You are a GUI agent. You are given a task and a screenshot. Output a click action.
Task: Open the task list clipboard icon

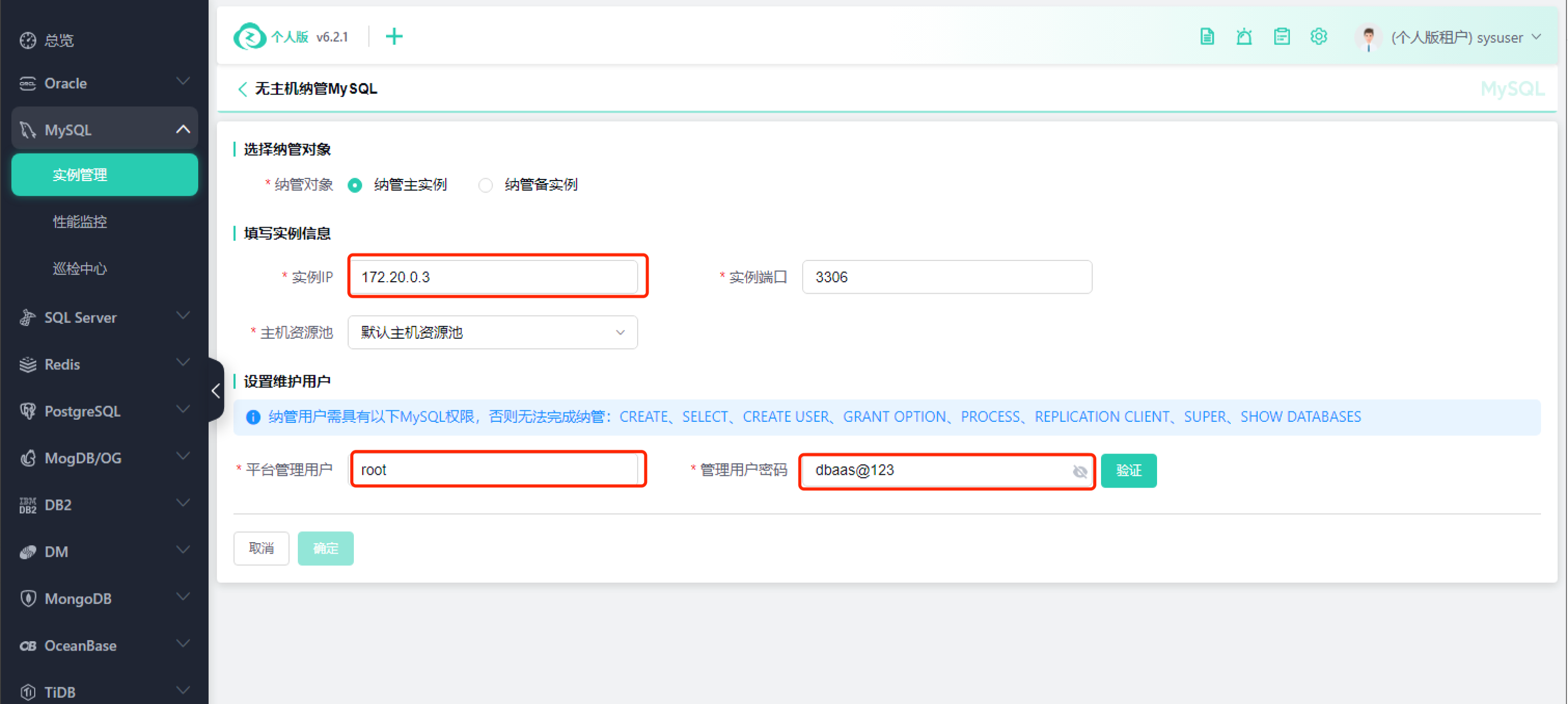pos(1281,36)
